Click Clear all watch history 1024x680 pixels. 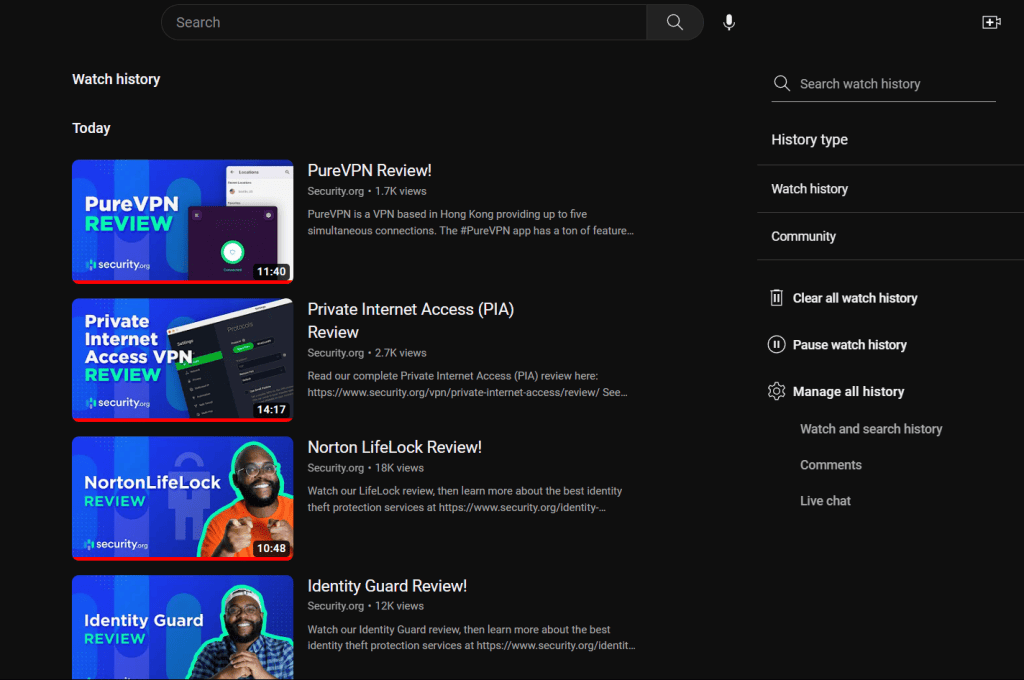(x=856, y=297)
